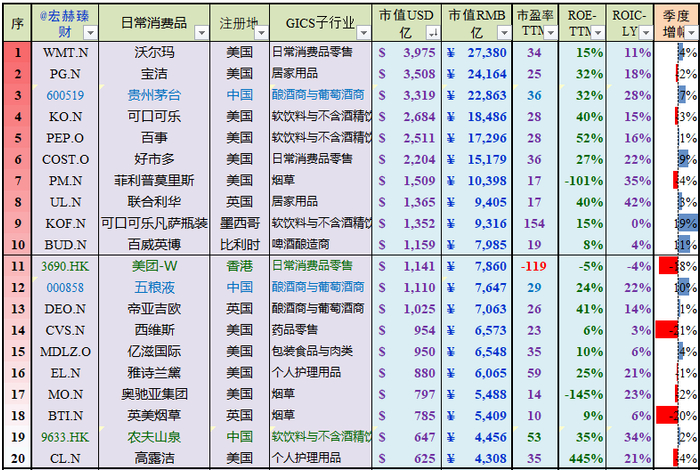
Task: Select ticker cell KO.N
Action: coord(65,117)
